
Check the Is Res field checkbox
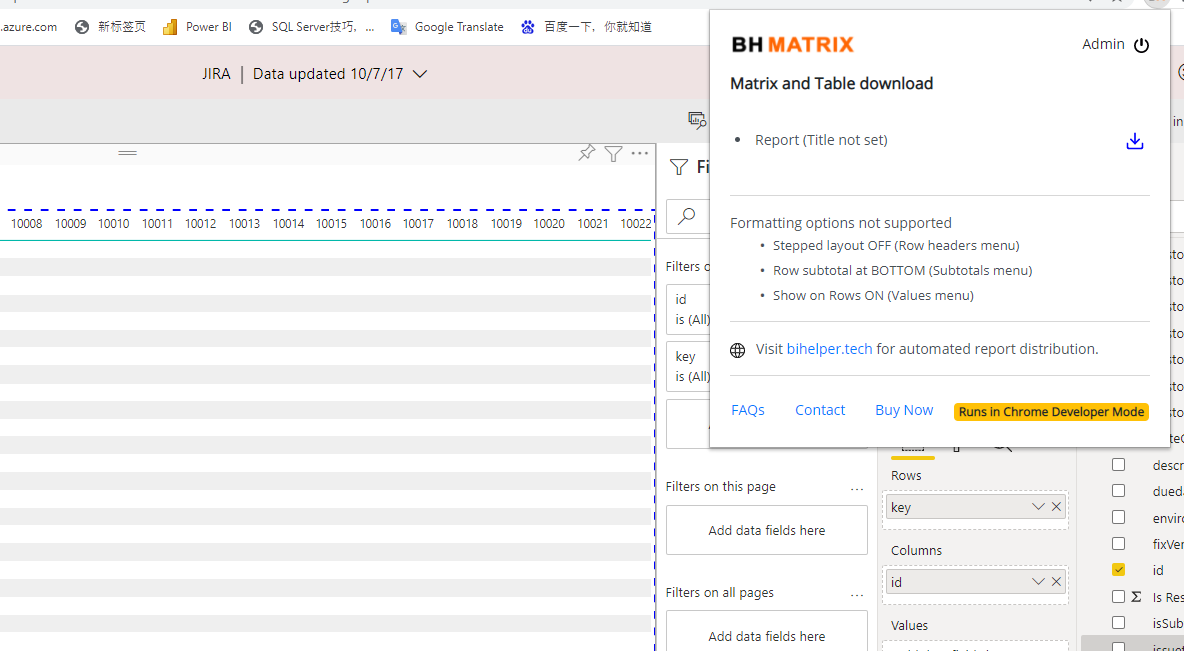pyautogui.click(x=1118, y=597)
